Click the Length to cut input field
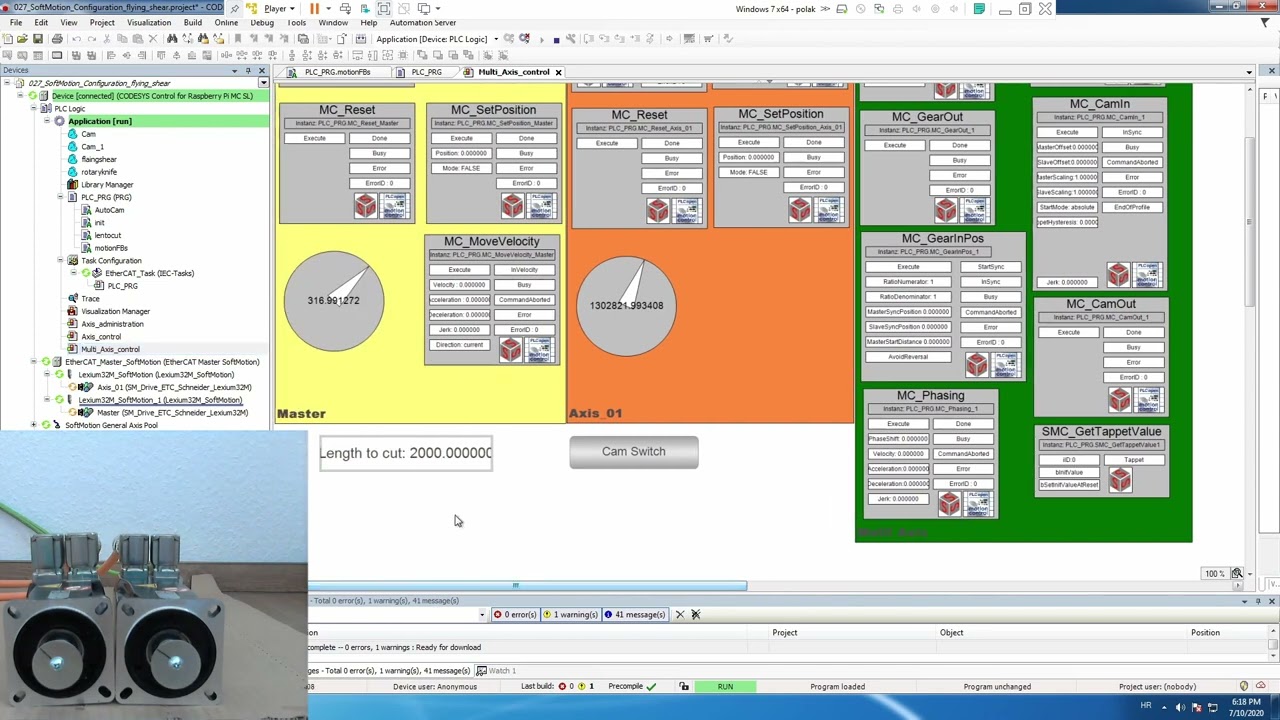This screenshot has height=720, width=1280. coord(406,453)
